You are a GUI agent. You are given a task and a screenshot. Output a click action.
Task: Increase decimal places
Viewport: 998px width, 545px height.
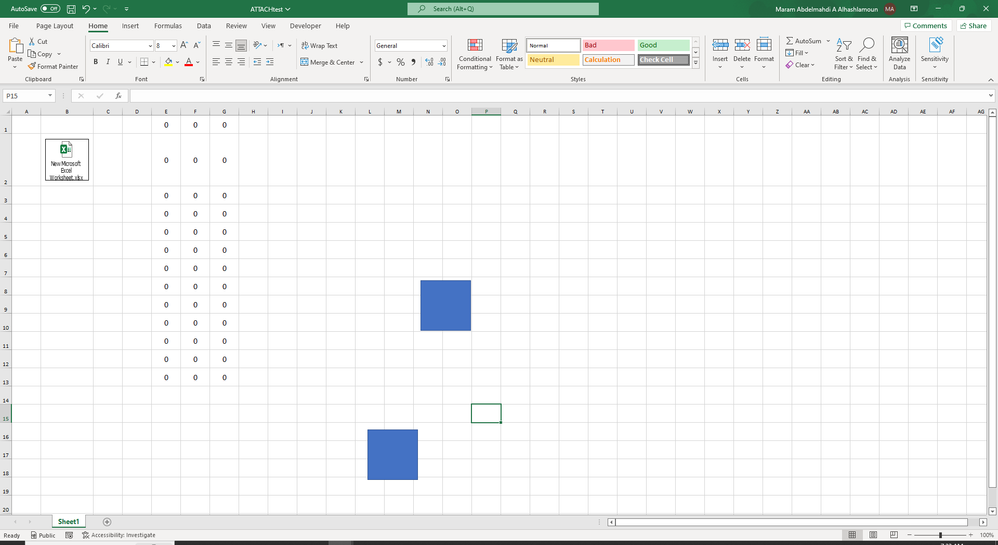click(x=429, y=62)
